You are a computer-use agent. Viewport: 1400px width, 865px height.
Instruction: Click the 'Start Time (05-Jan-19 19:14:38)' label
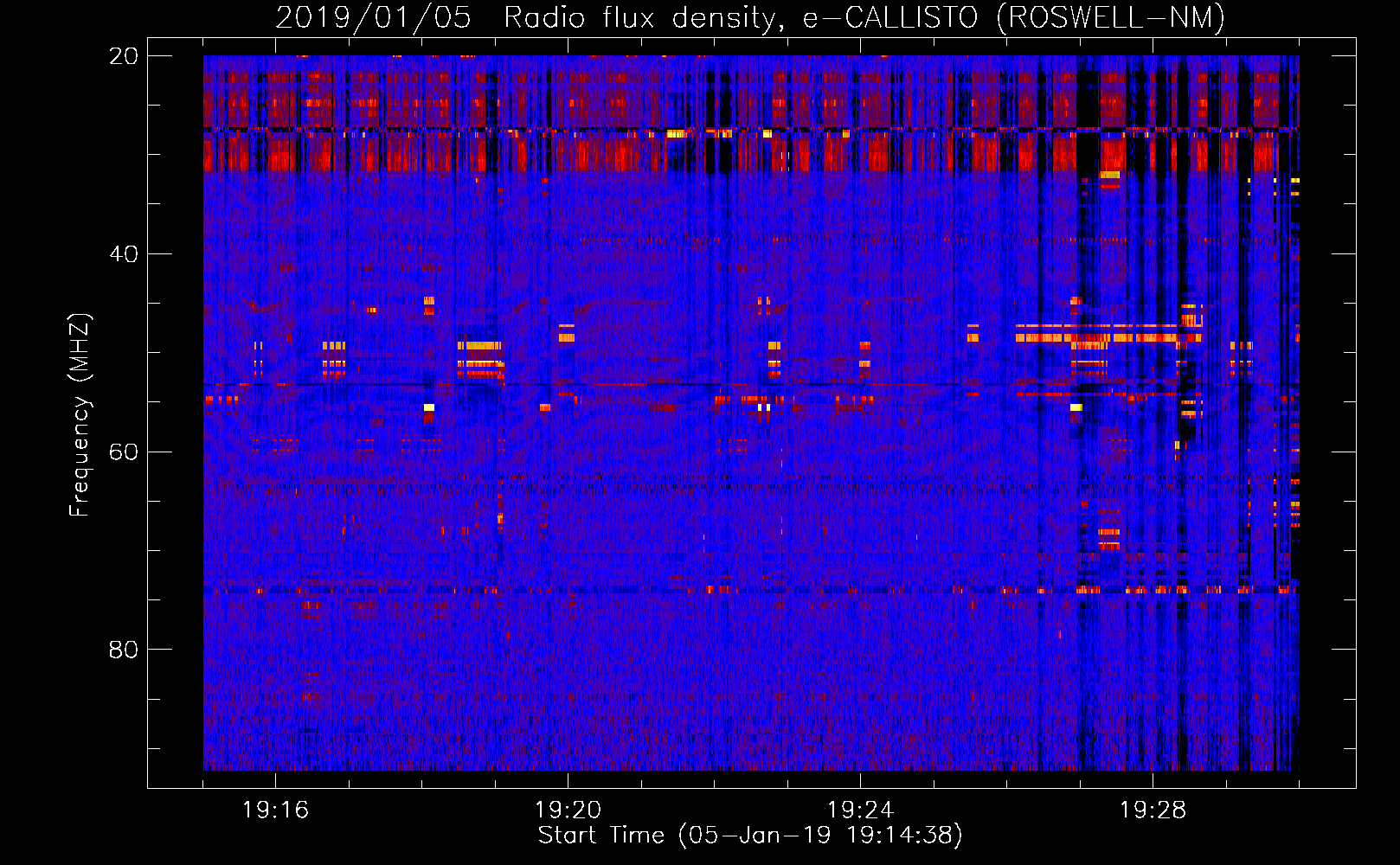click(750, 836)
